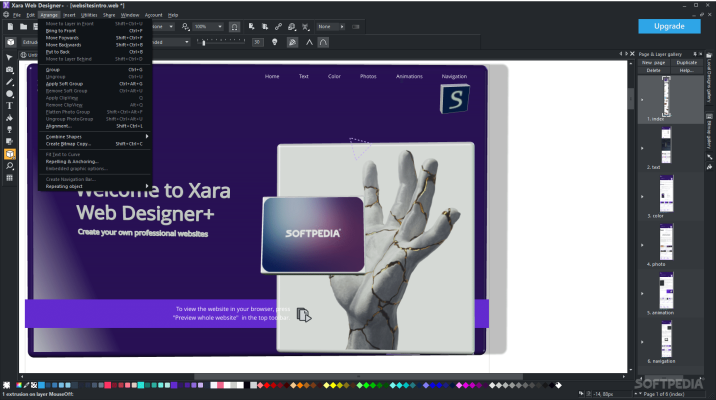The image size is (716, 400).
Task: Open the 100% zoom dropdown
Action: [220, 26]
